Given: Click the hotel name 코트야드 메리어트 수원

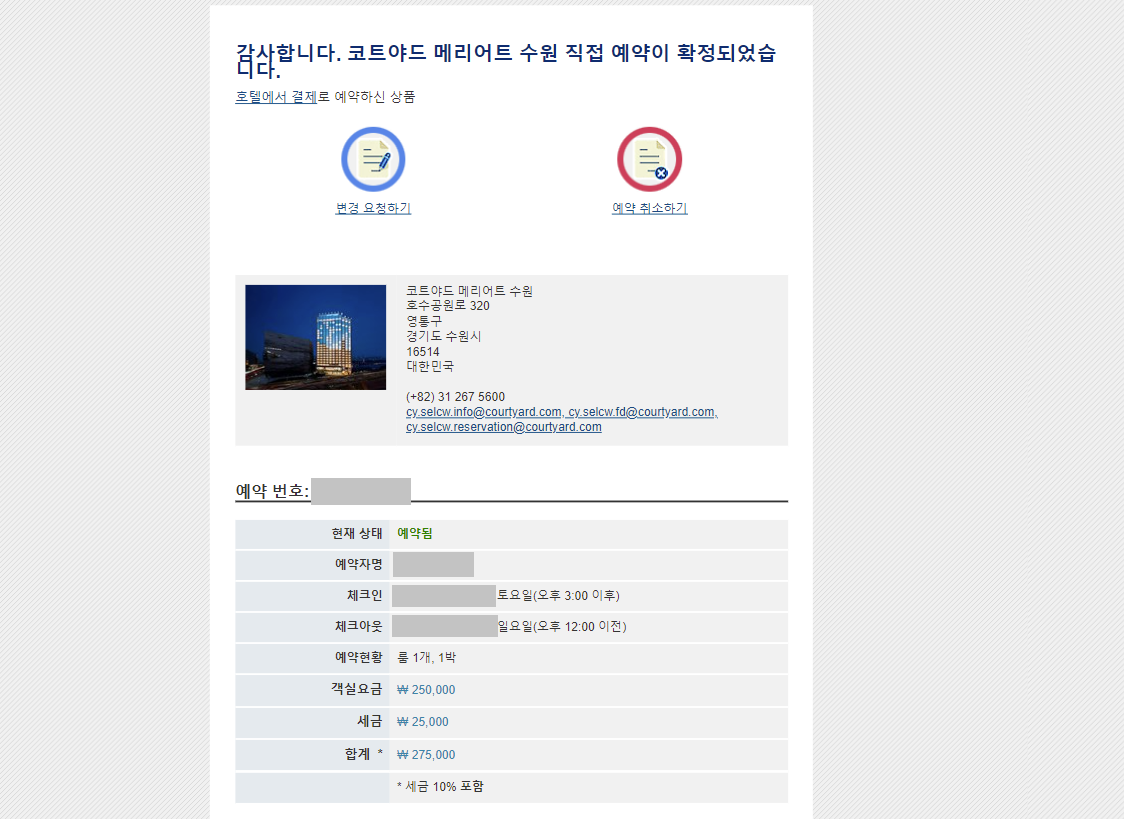Looking at the screenshot, I should 470,291.
